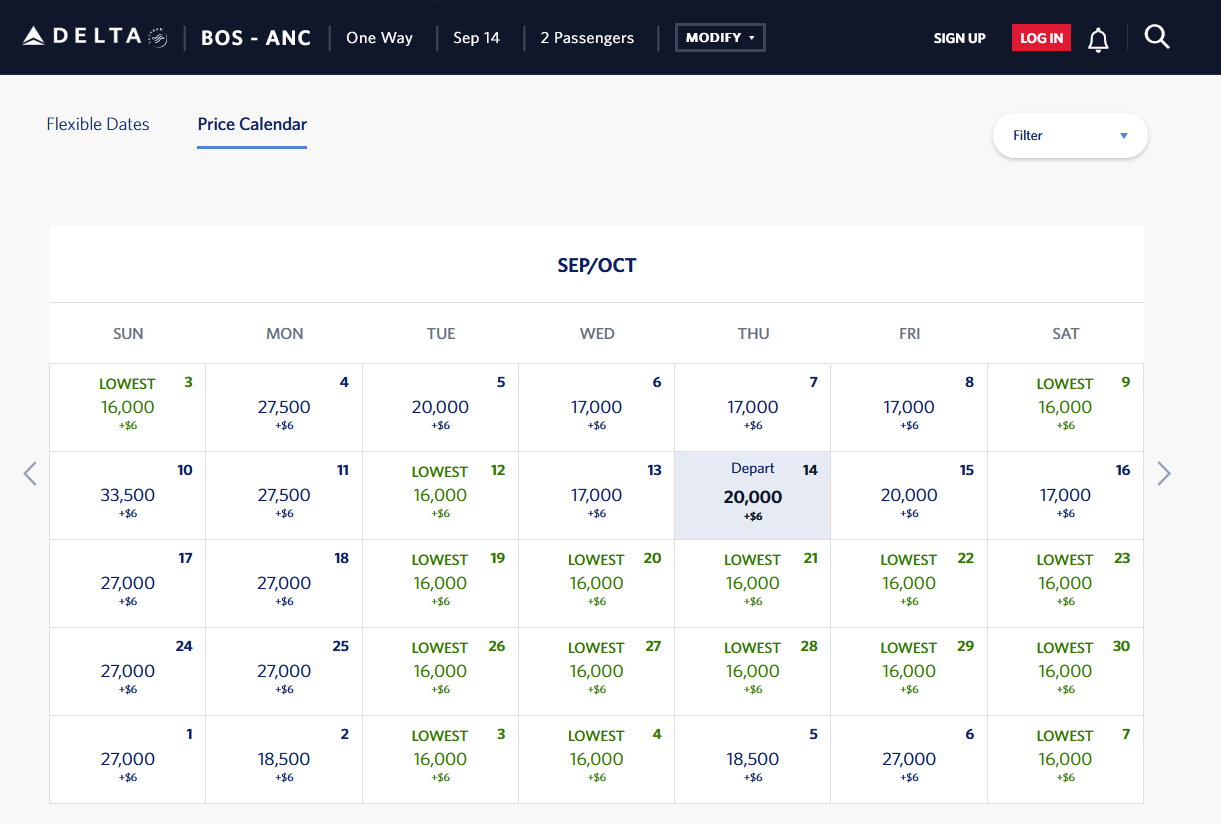Select September 3 lowest fare cell
The width and height of the screenshot is (1221, 824).
(x=128, y=408)
